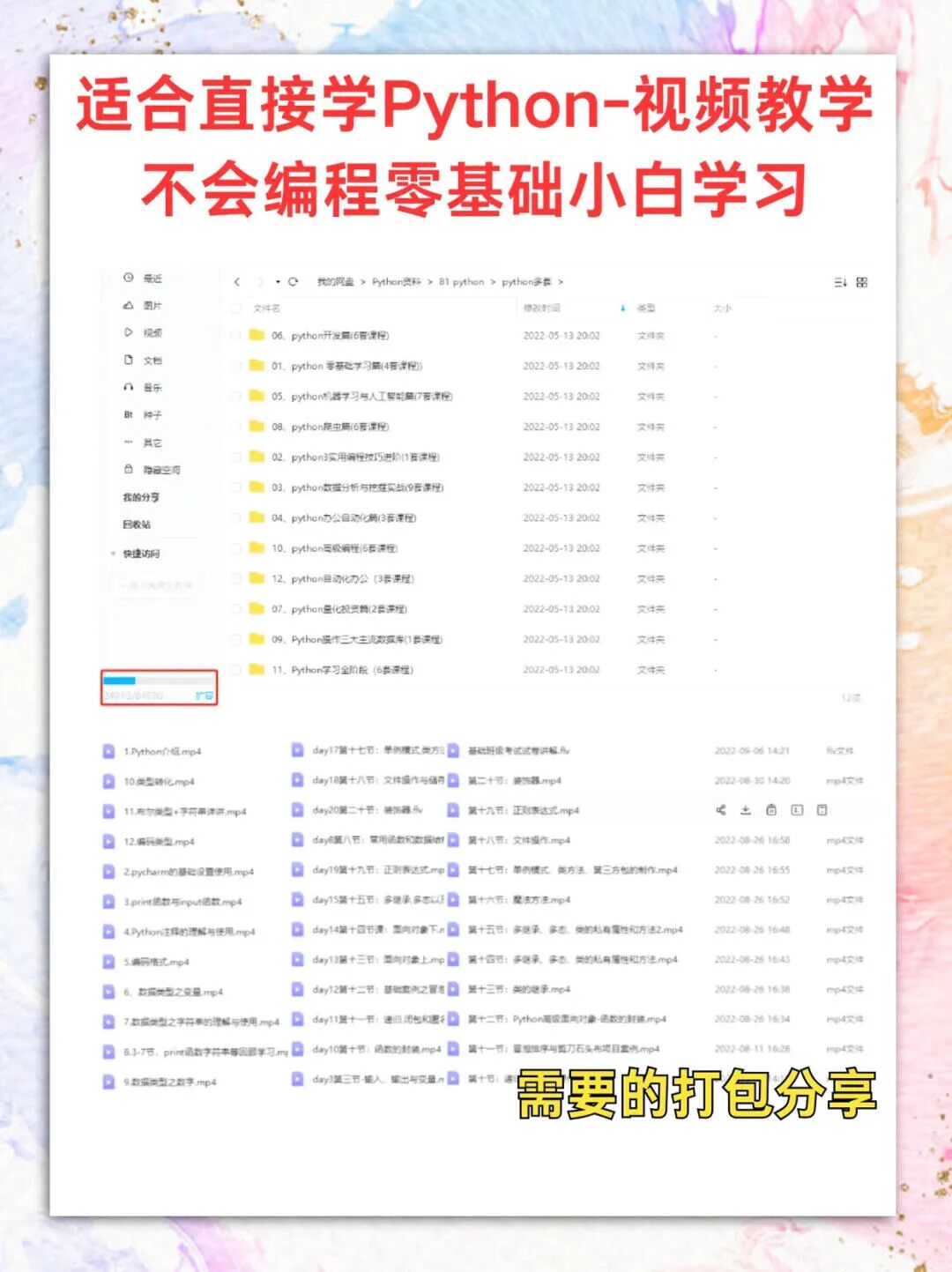
Task: Sort by the 文件名 column header
Action: (267, 308)
